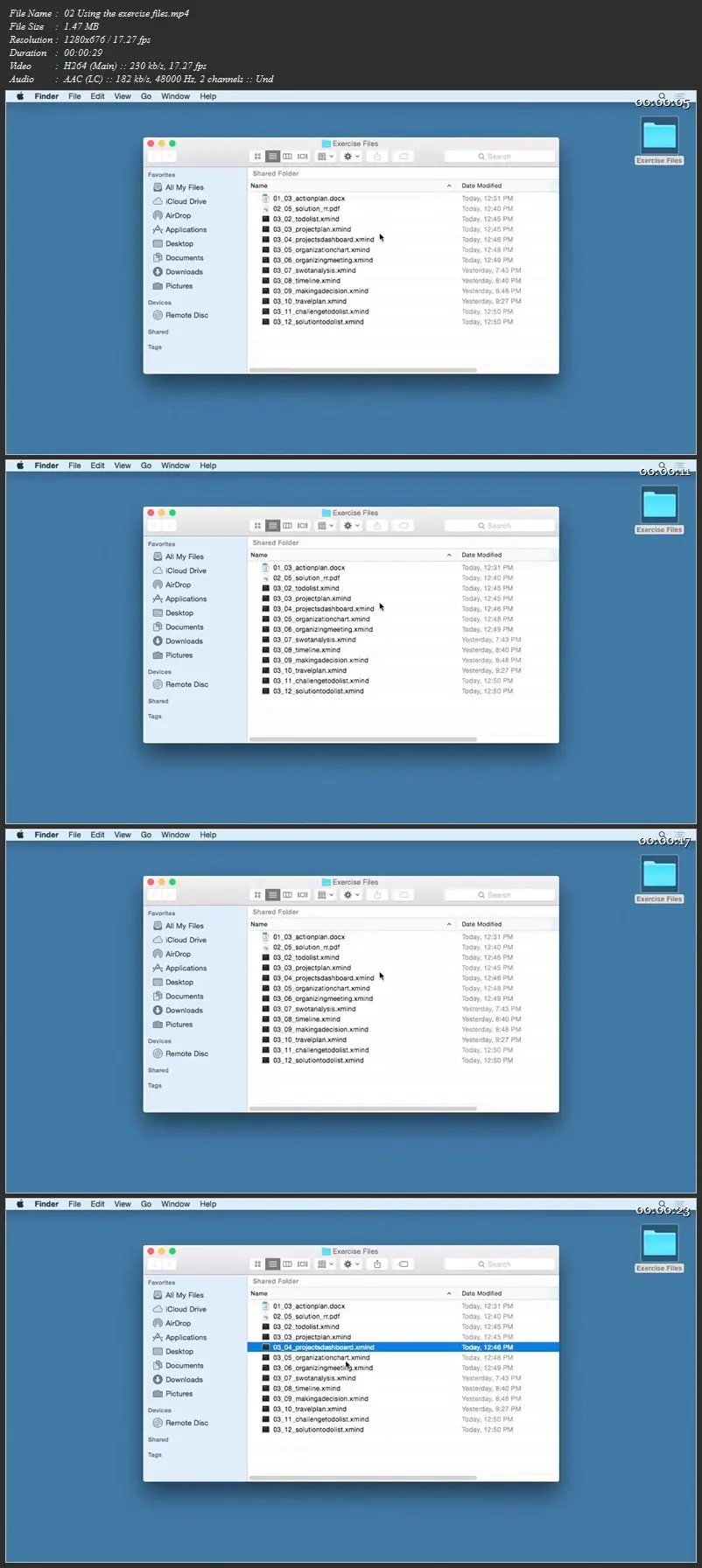Click the highlighted 03_04_projectsdashboard.xmind row
Image resolution: width=702 pixels, height=1568 pixels.
(403, 1347)
